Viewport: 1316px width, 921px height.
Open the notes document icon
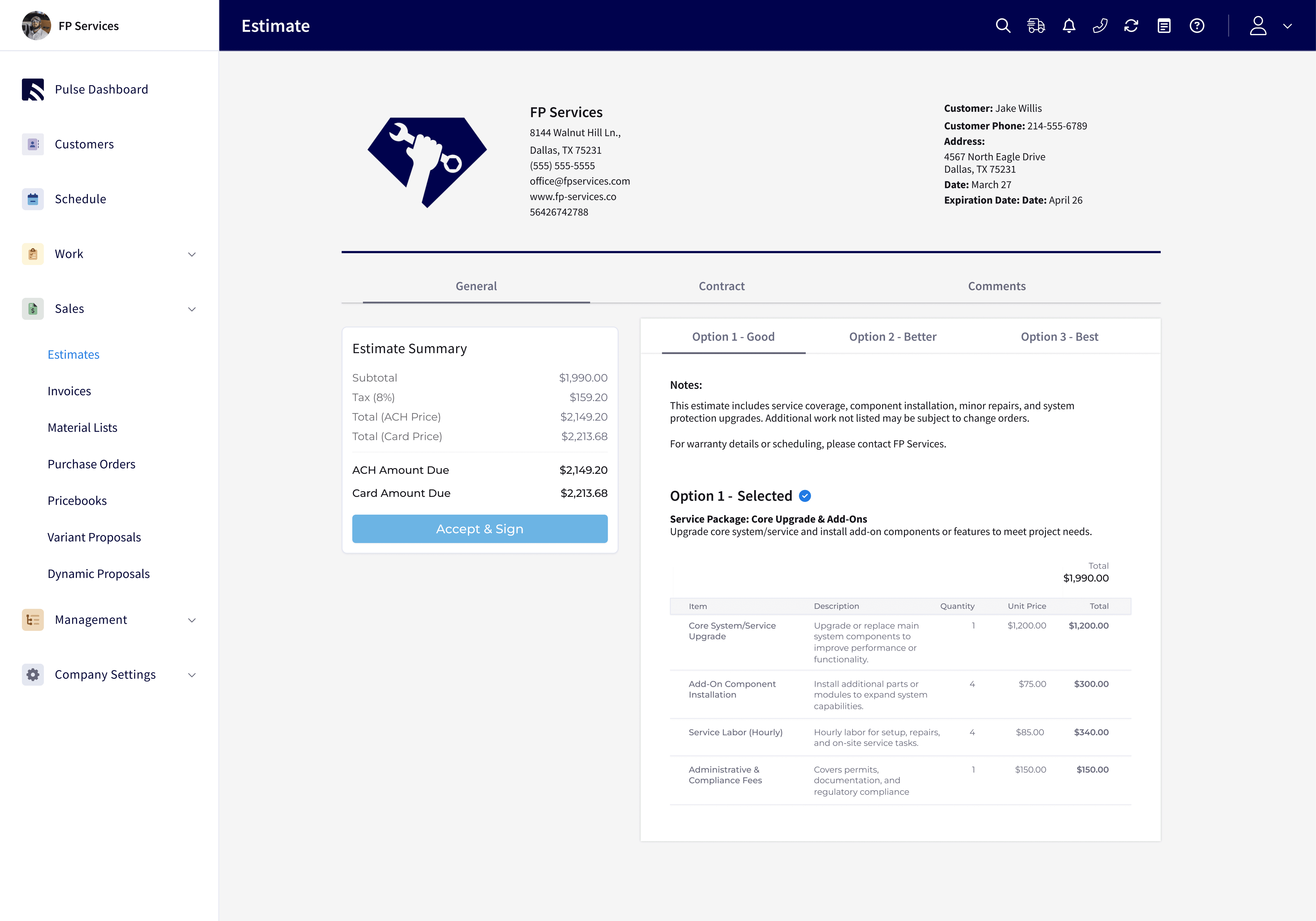click(1164, 26)
